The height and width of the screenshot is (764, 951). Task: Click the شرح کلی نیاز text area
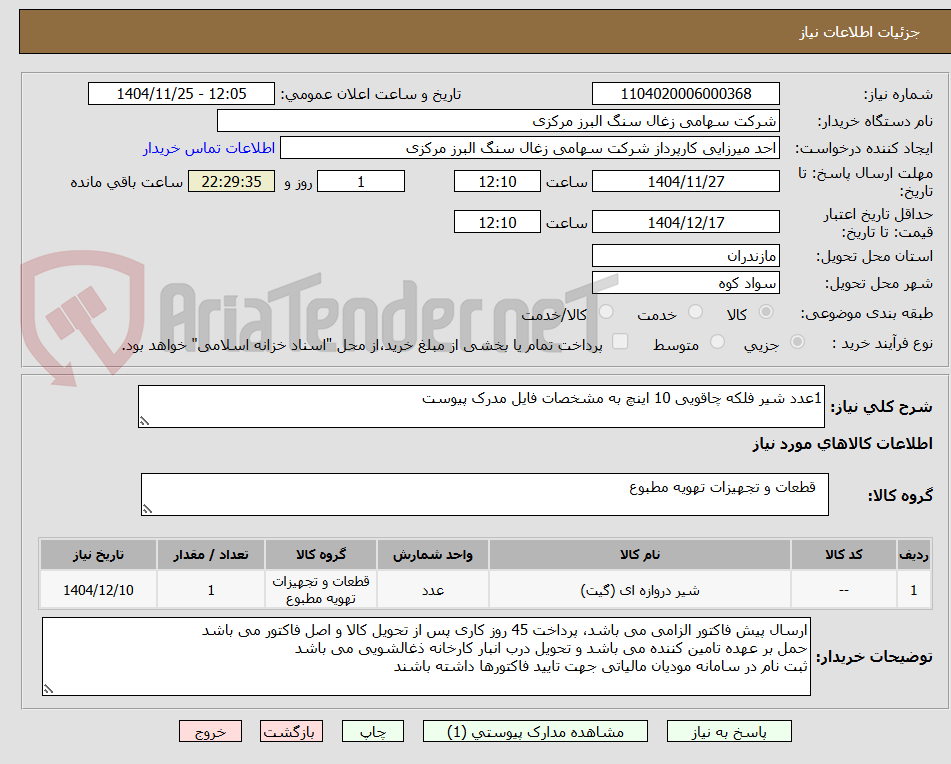[481, 406]
